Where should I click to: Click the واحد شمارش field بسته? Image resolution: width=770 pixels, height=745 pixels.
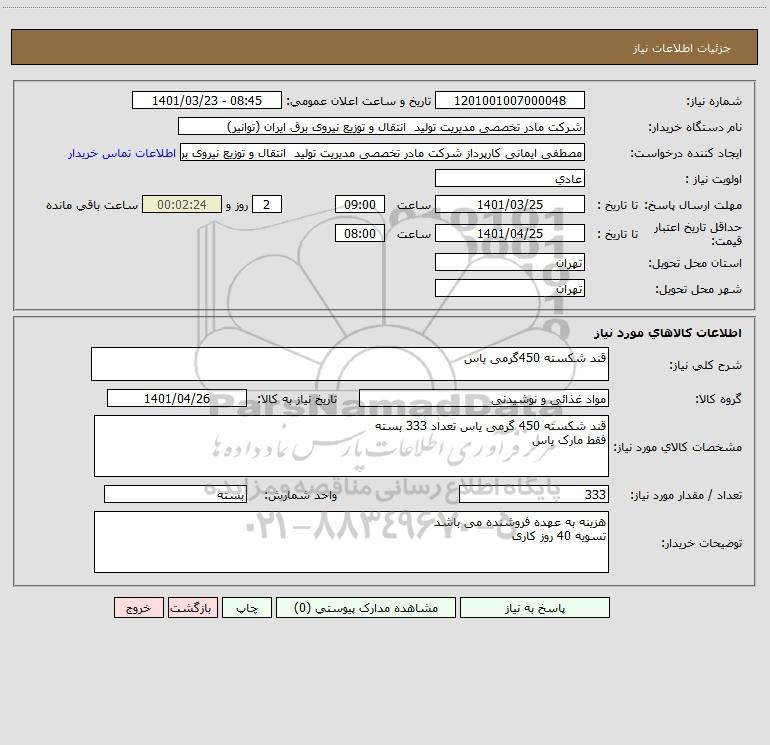pyautogui.click(x=175, y=494)
